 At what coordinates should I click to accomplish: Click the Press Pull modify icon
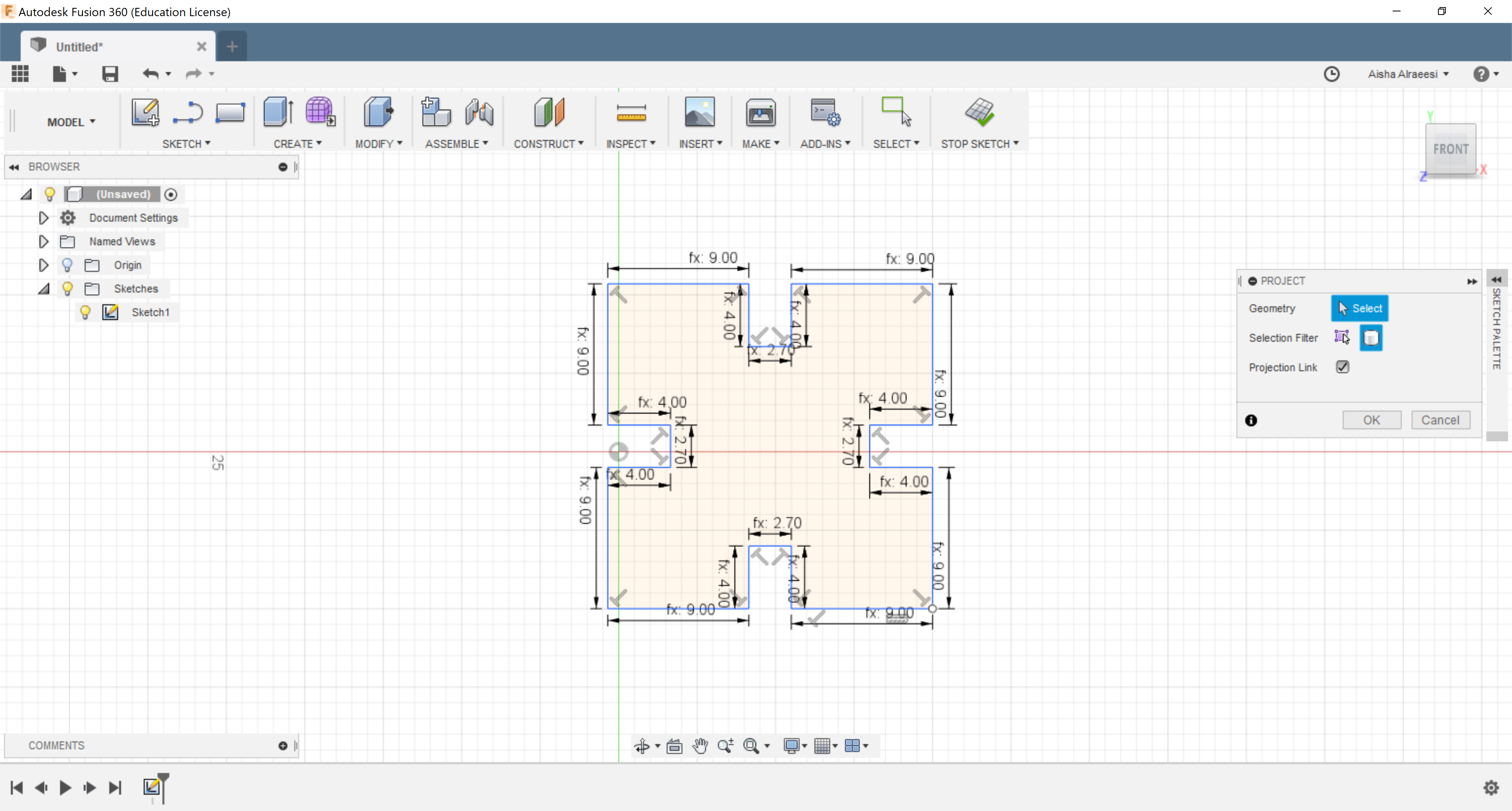point(378,112)
